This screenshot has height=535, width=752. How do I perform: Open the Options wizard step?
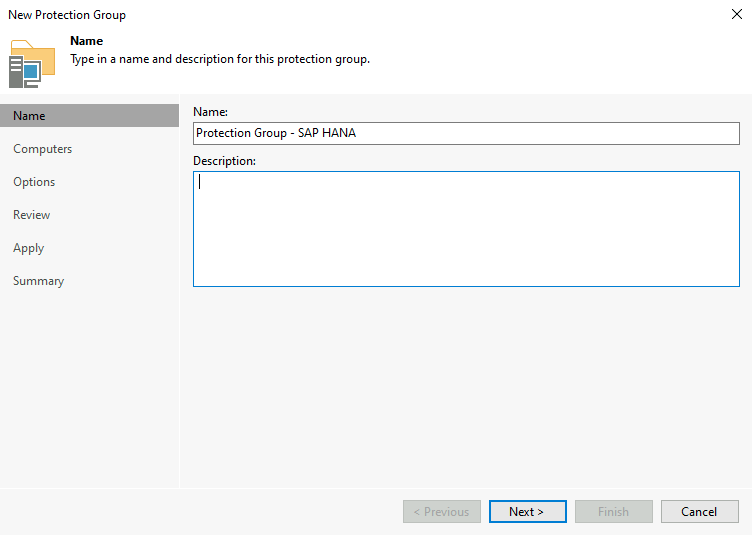click(x=34, y=182)
